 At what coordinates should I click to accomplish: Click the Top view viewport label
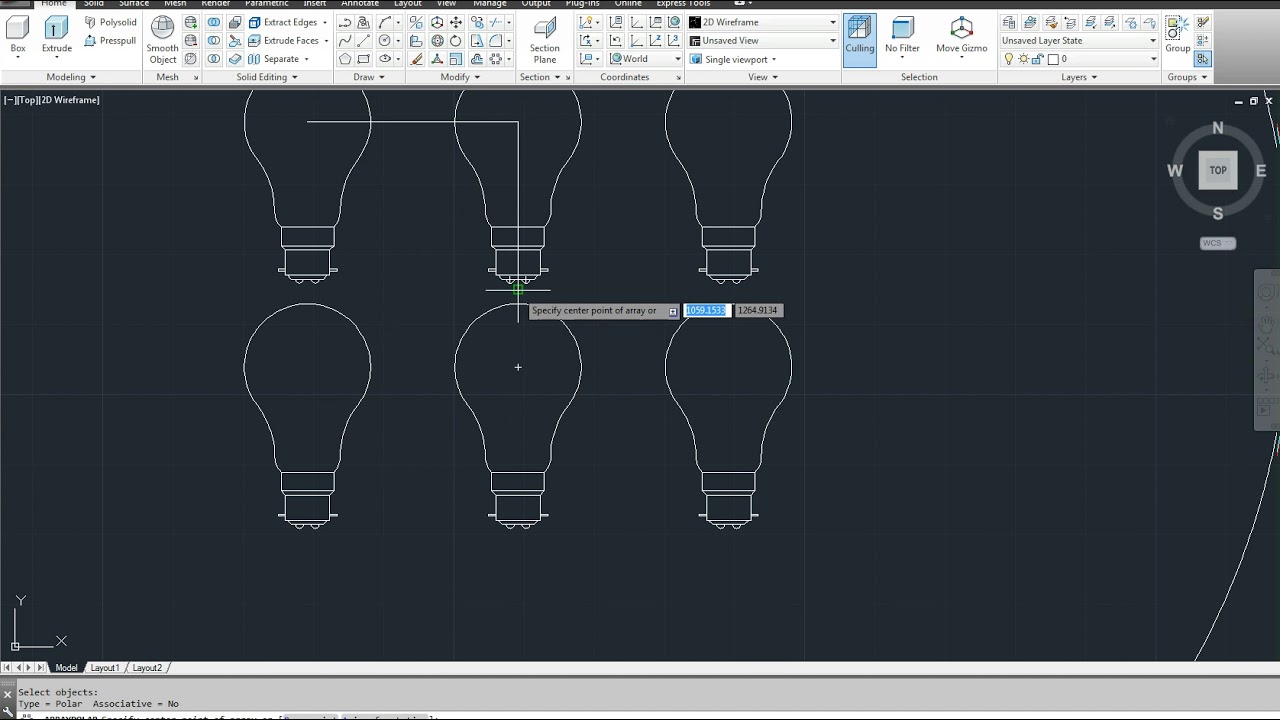[x=27, y=100]
